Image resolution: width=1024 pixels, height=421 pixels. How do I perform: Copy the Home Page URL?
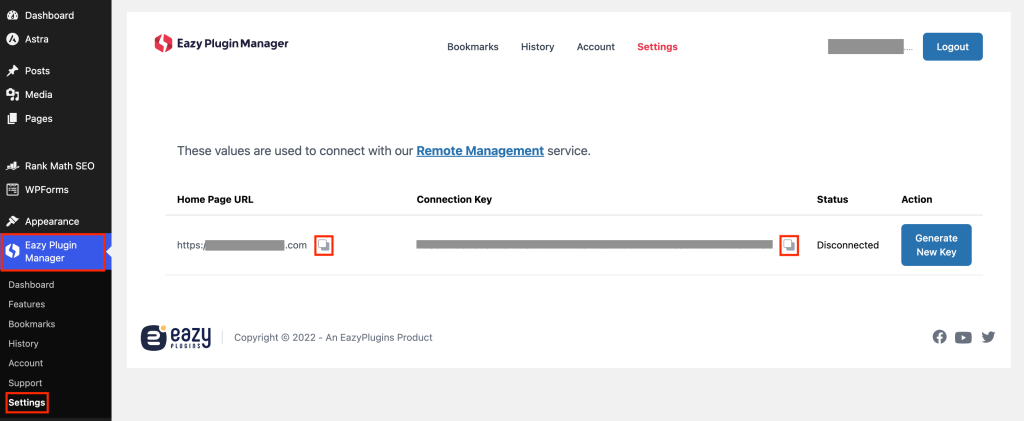pyautogui.click(x=324, y=245)
